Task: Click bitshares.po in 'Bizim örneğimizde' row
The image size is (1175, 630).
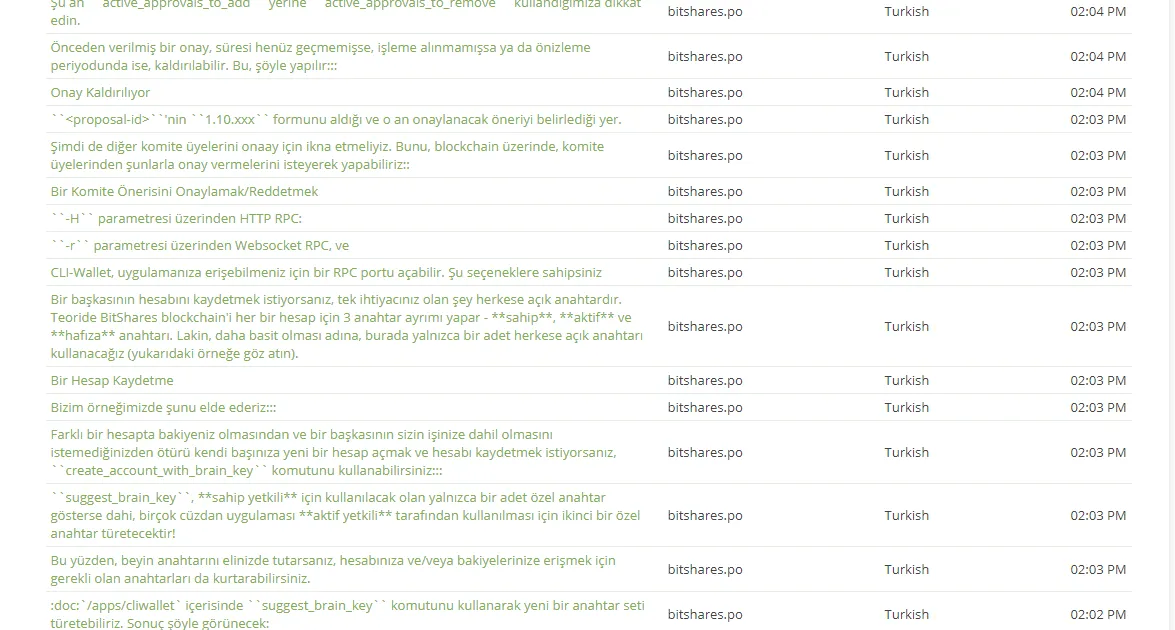Action: click(x=705, y=407)
